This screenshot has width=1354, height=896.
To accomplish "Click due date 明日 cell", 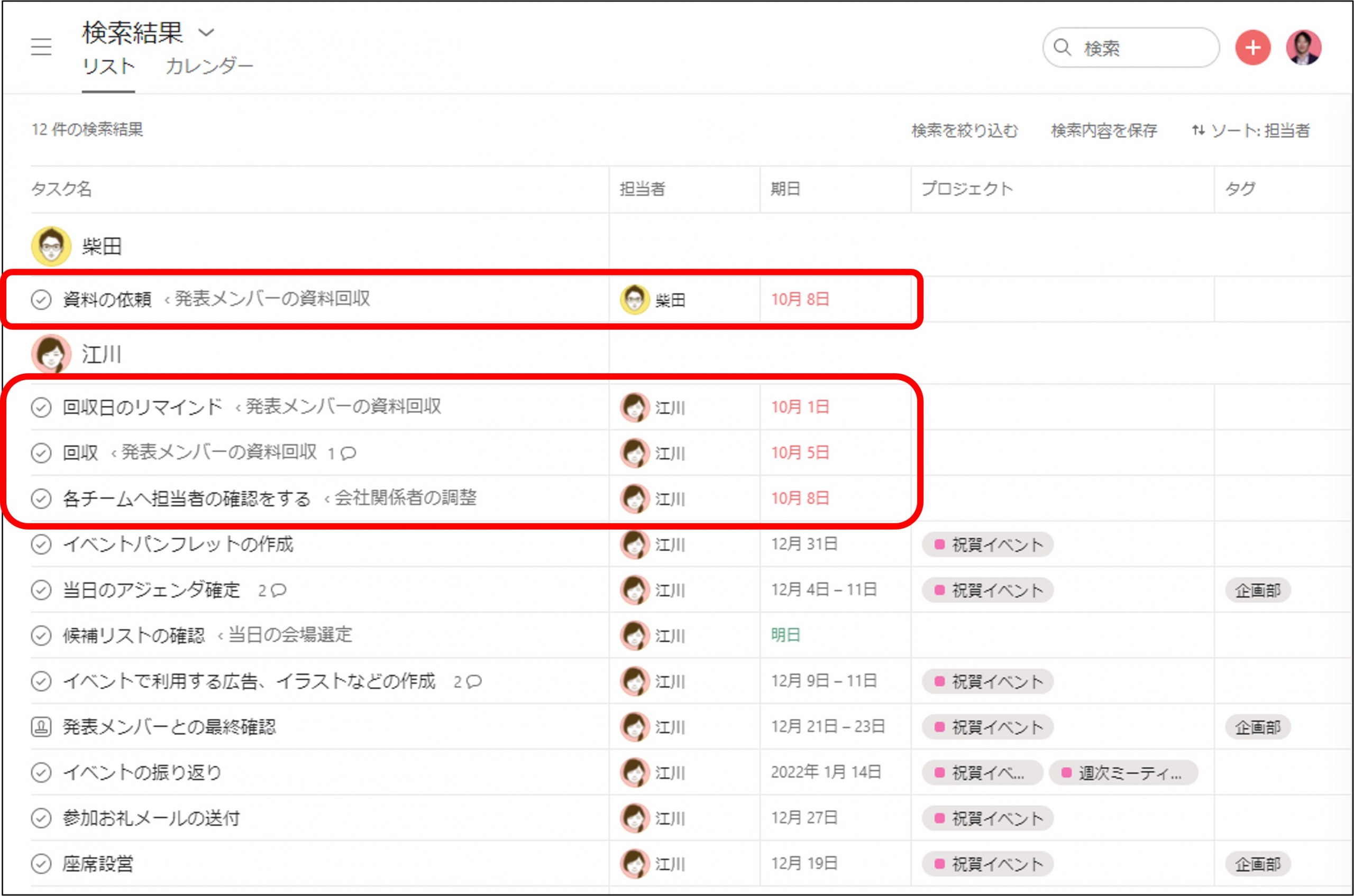I will (785, 635).
